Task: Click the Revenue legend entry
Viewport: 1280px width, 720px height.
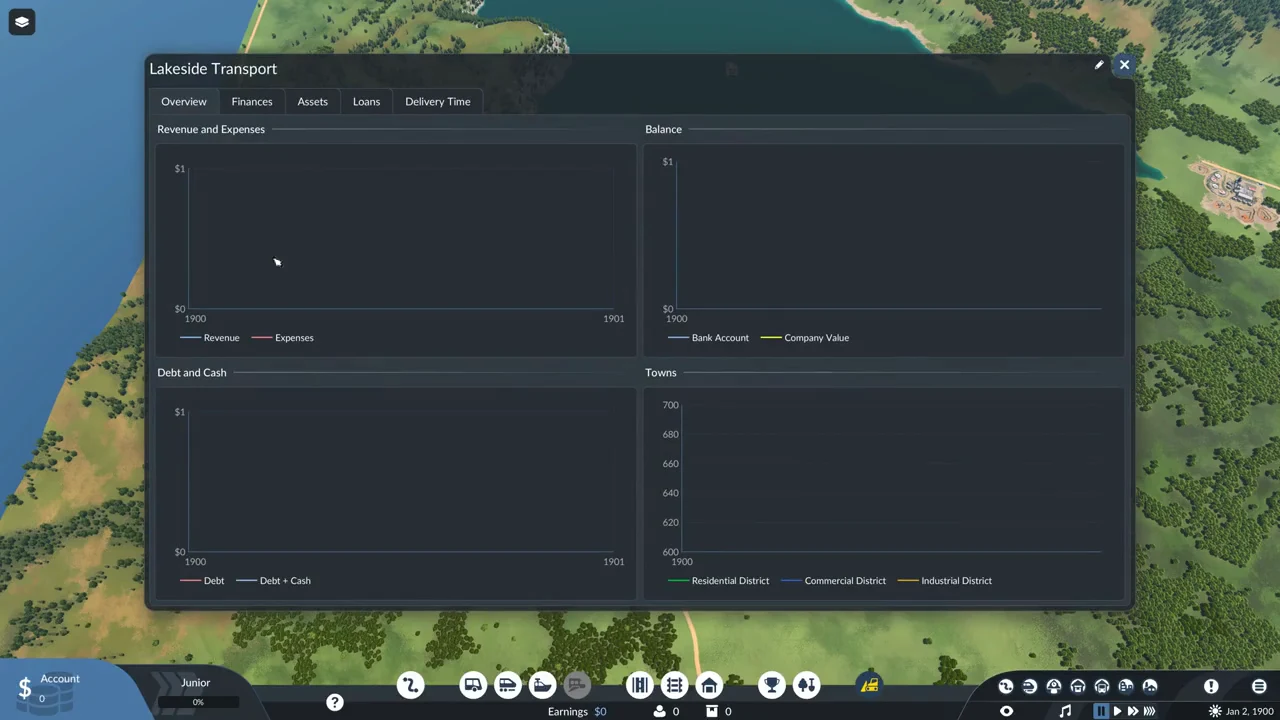Action: coord(210,338)
